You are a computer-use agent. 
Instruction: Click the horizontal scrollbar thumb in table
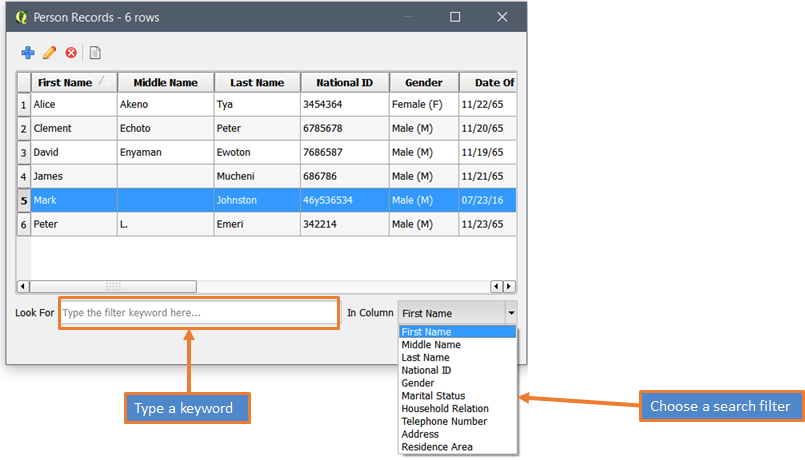click(x=113, y=286)
